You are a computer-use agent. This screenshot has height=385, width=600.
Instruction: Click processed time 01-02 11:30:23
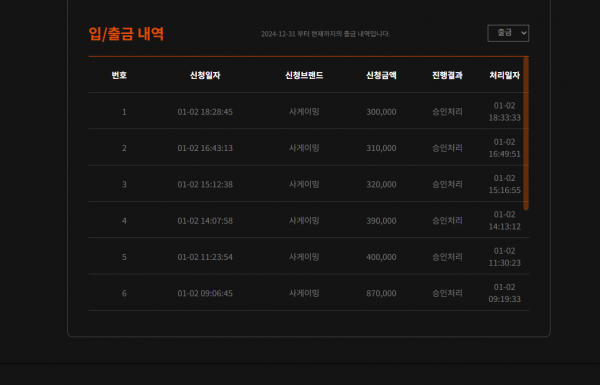click(x=505, y=257)
